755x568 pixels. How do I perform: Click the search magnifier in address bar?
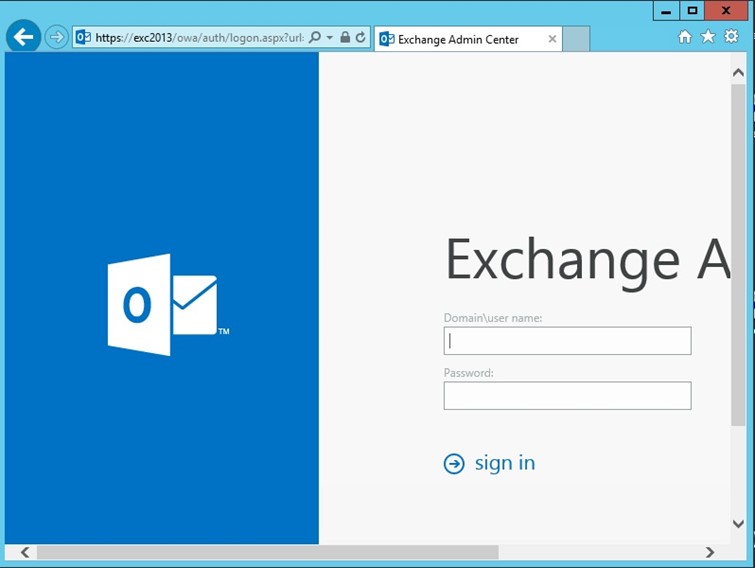pos(314,37)
